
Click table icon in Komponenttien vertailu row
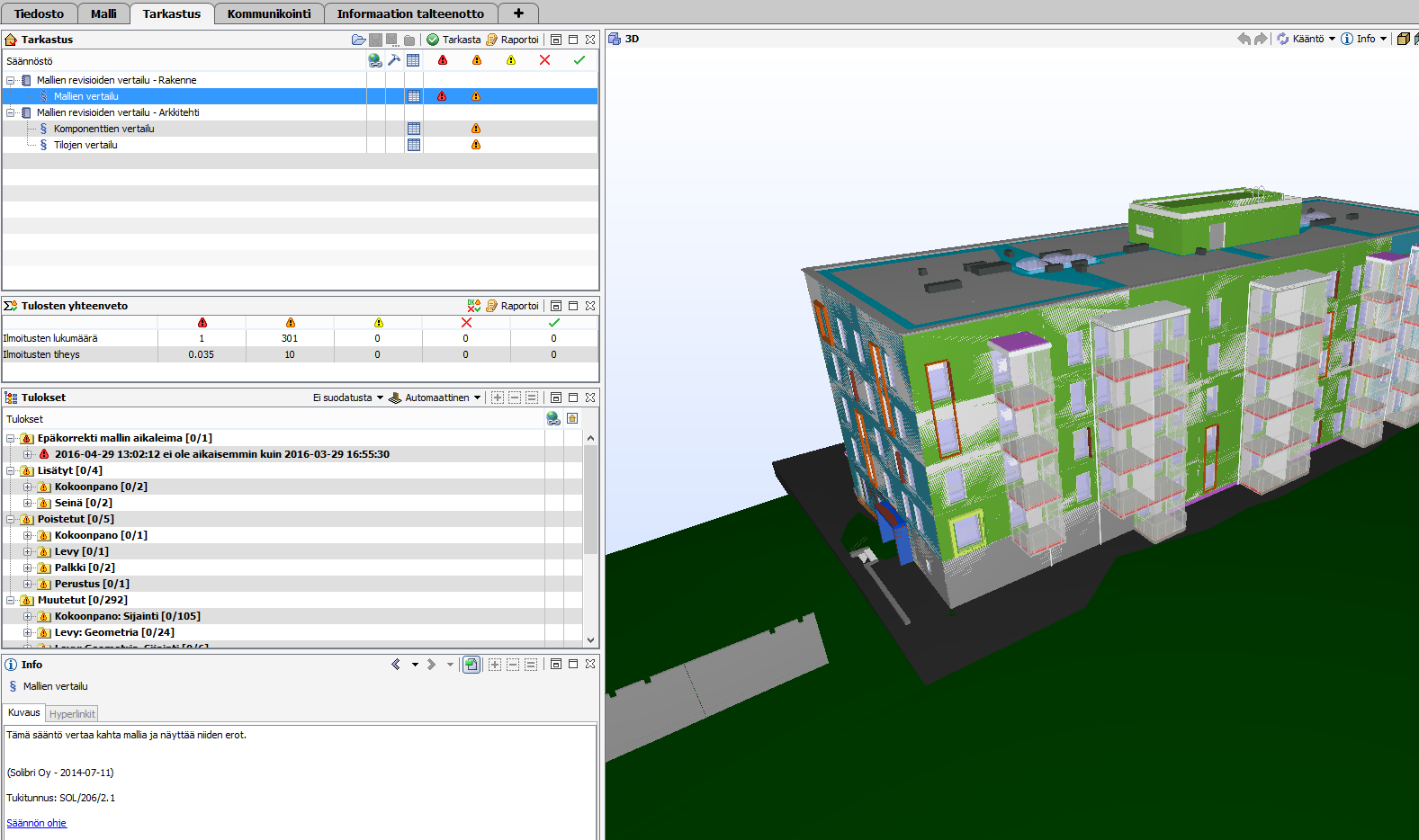pyautogui.click(x=414, y=129)
